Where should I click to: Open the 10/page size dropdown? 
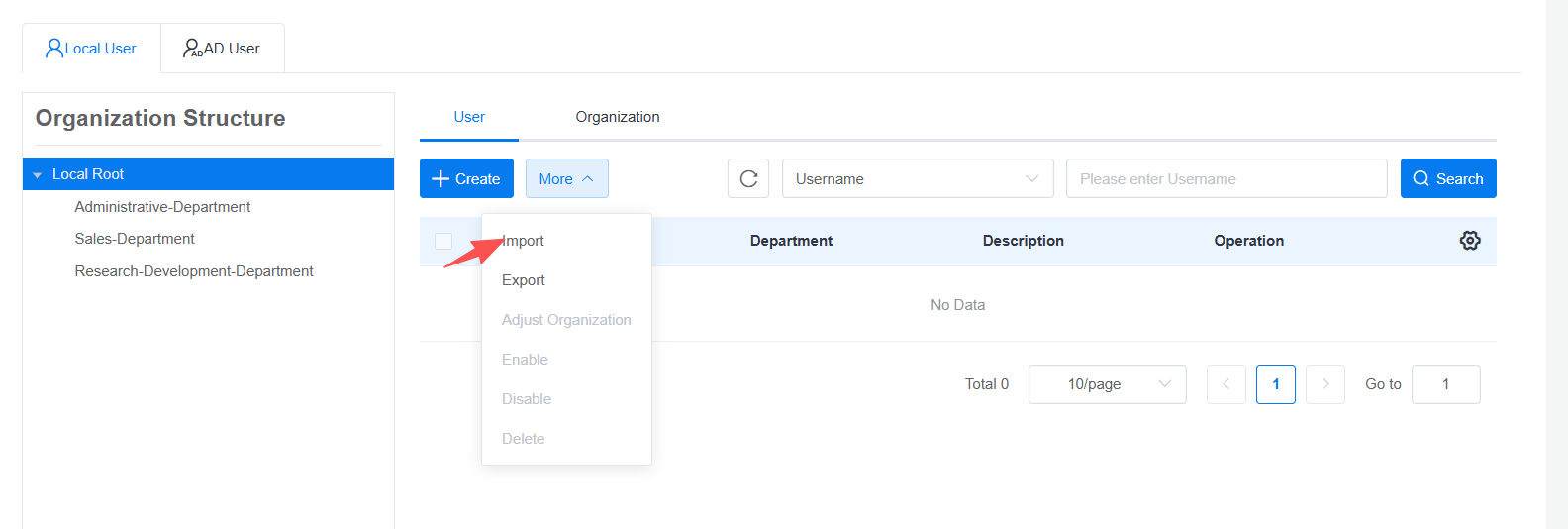1107,384
